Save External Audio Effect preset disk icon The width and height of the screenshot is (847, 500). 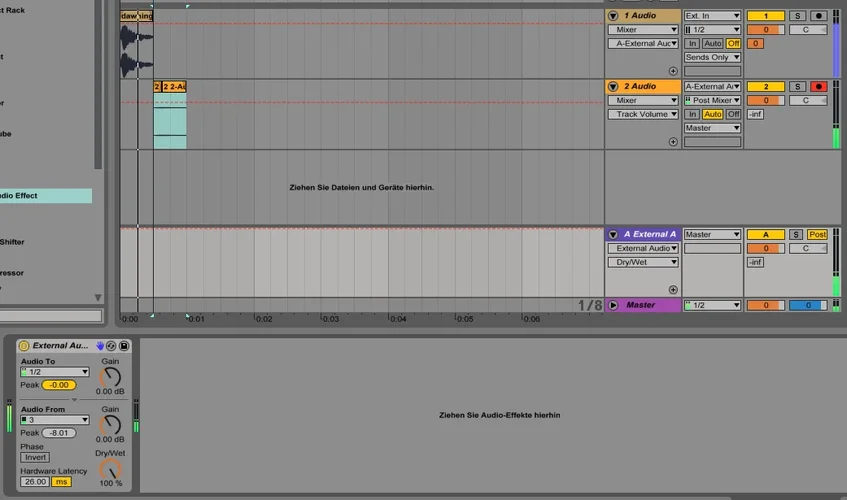point(124,346)
